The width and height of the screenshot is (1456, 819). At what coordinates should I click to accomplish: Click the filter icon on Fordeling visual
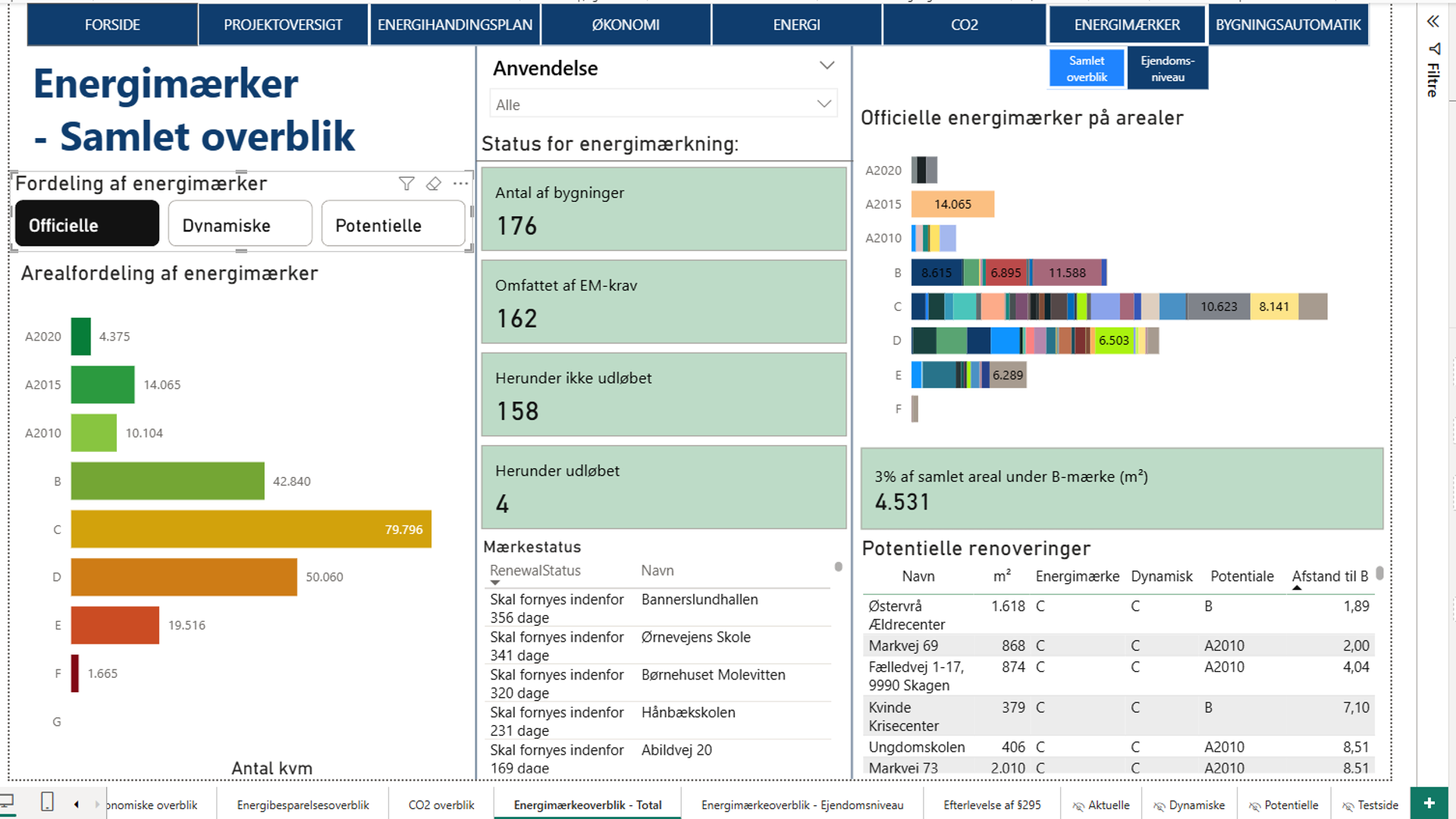(406, 184)
